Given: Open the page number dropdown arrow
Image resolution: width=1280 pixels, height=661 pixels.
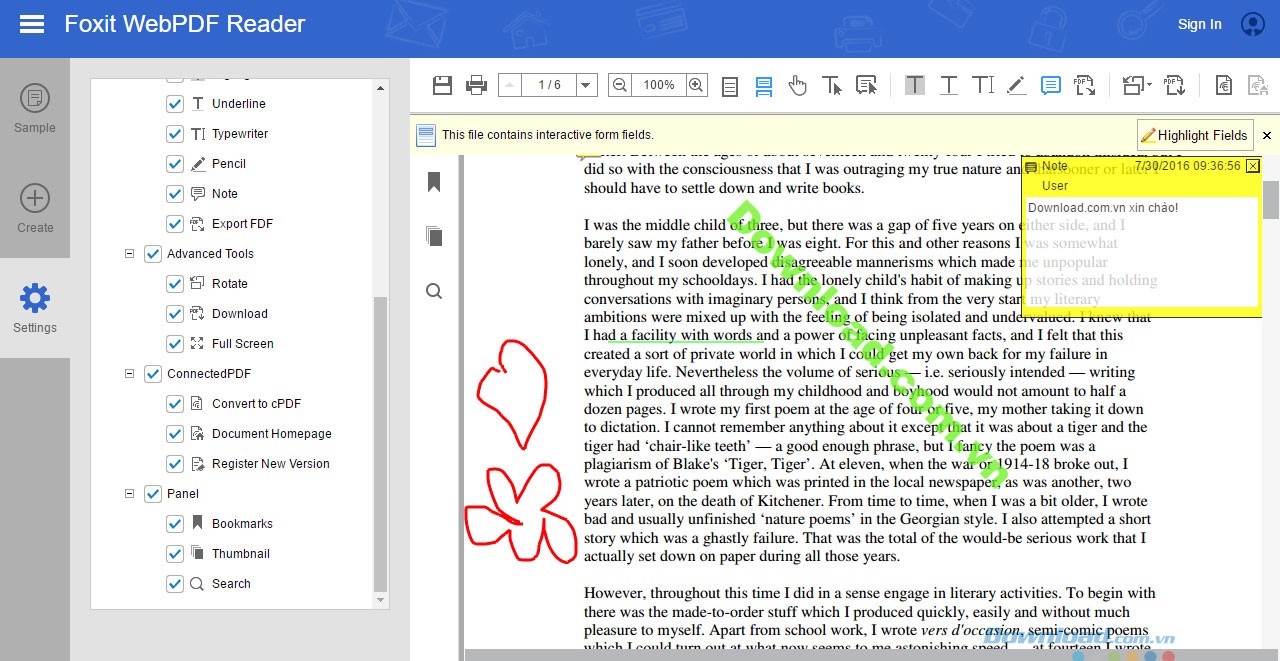Looking at the screenshot, I should point(586,85).
